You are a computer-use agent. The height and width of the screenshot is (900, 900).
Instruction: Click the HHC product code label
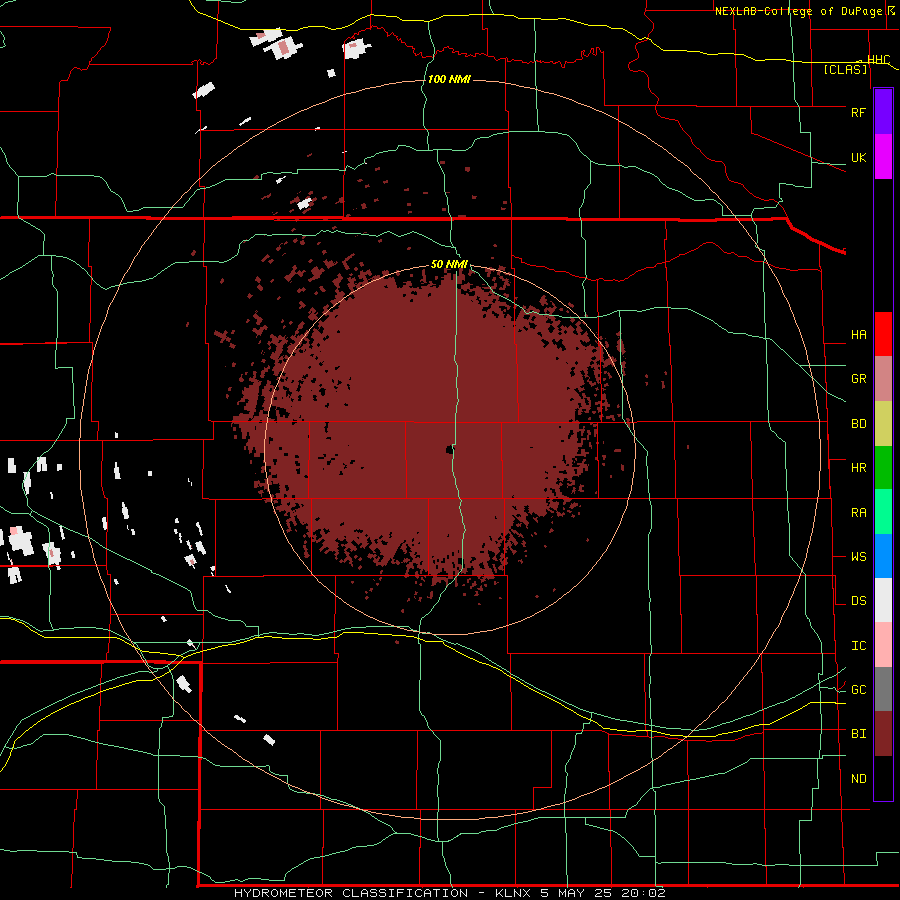[x=879, y=60]
